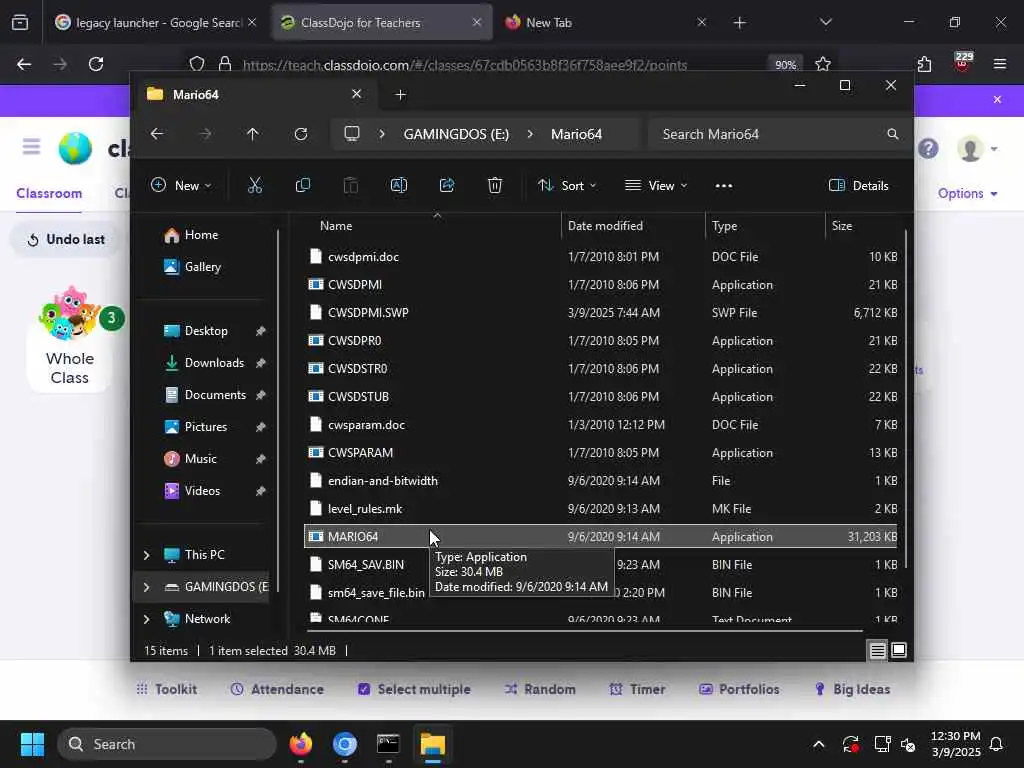Image resolution: width=1024 pixels, height=768 pixels.
Task: Click the Attendance button in ClassDojo
Action: (x=277, y=689)
